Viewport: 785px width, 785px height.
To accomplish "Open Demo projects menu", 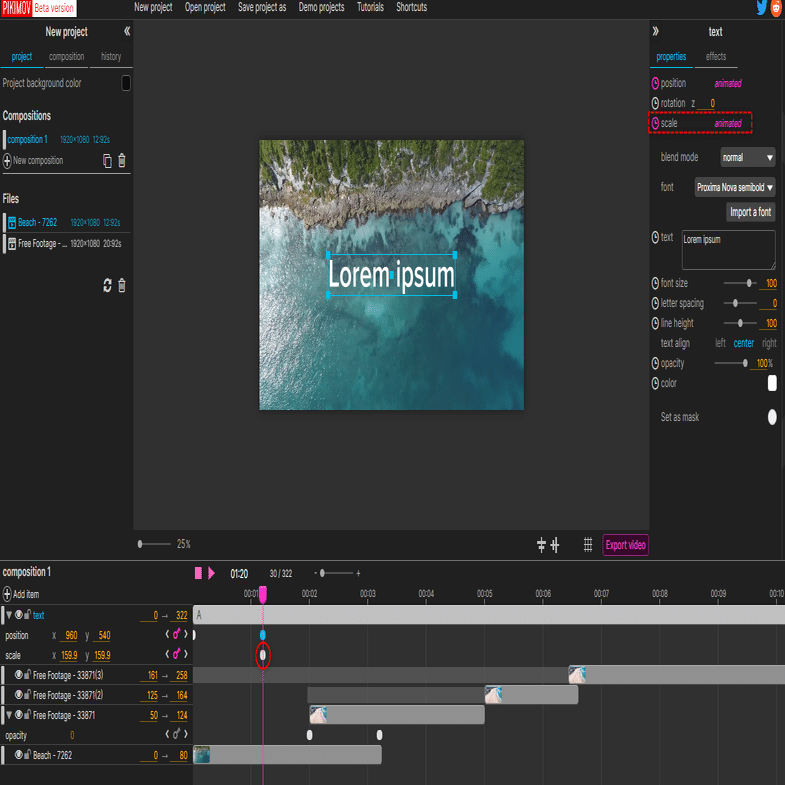I will click(321, 7).
